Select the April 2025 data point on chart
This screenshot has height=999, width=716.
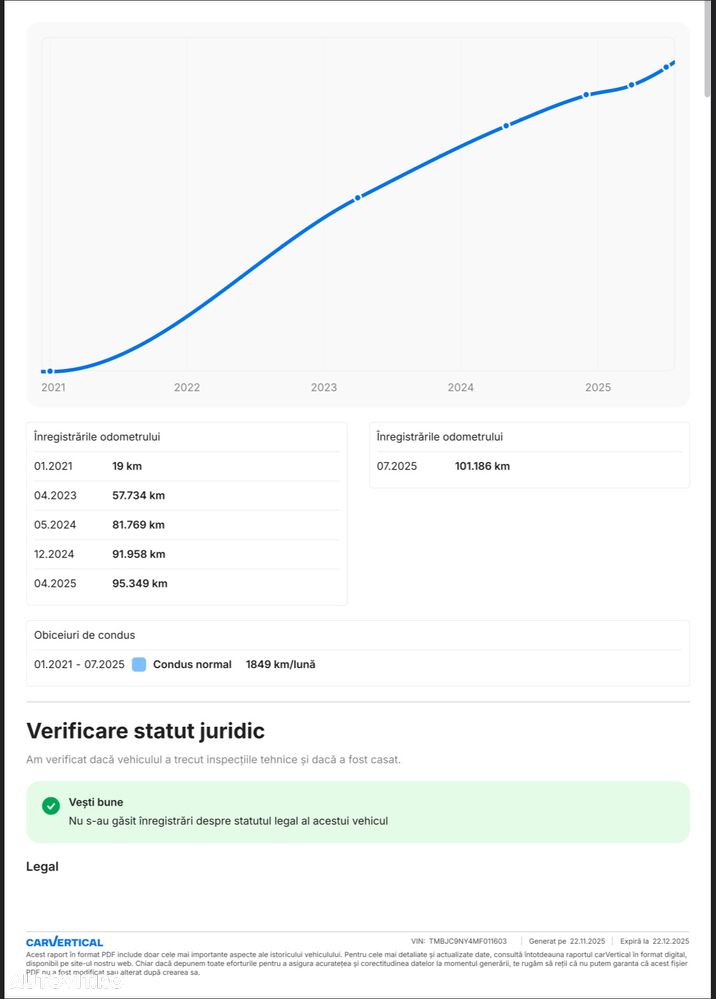[x=632, y=85]
